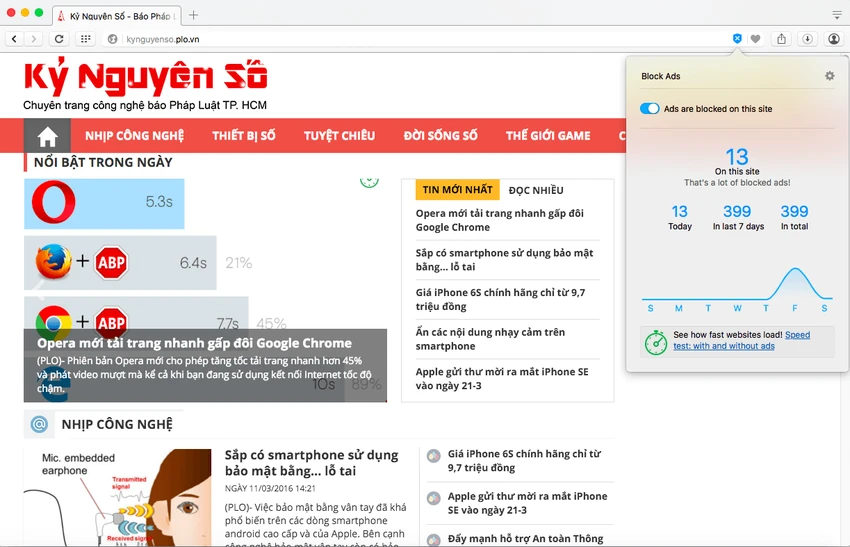Bookmark page with the heart icon
Screen dimensions: 850x547
tap(755, 38)
